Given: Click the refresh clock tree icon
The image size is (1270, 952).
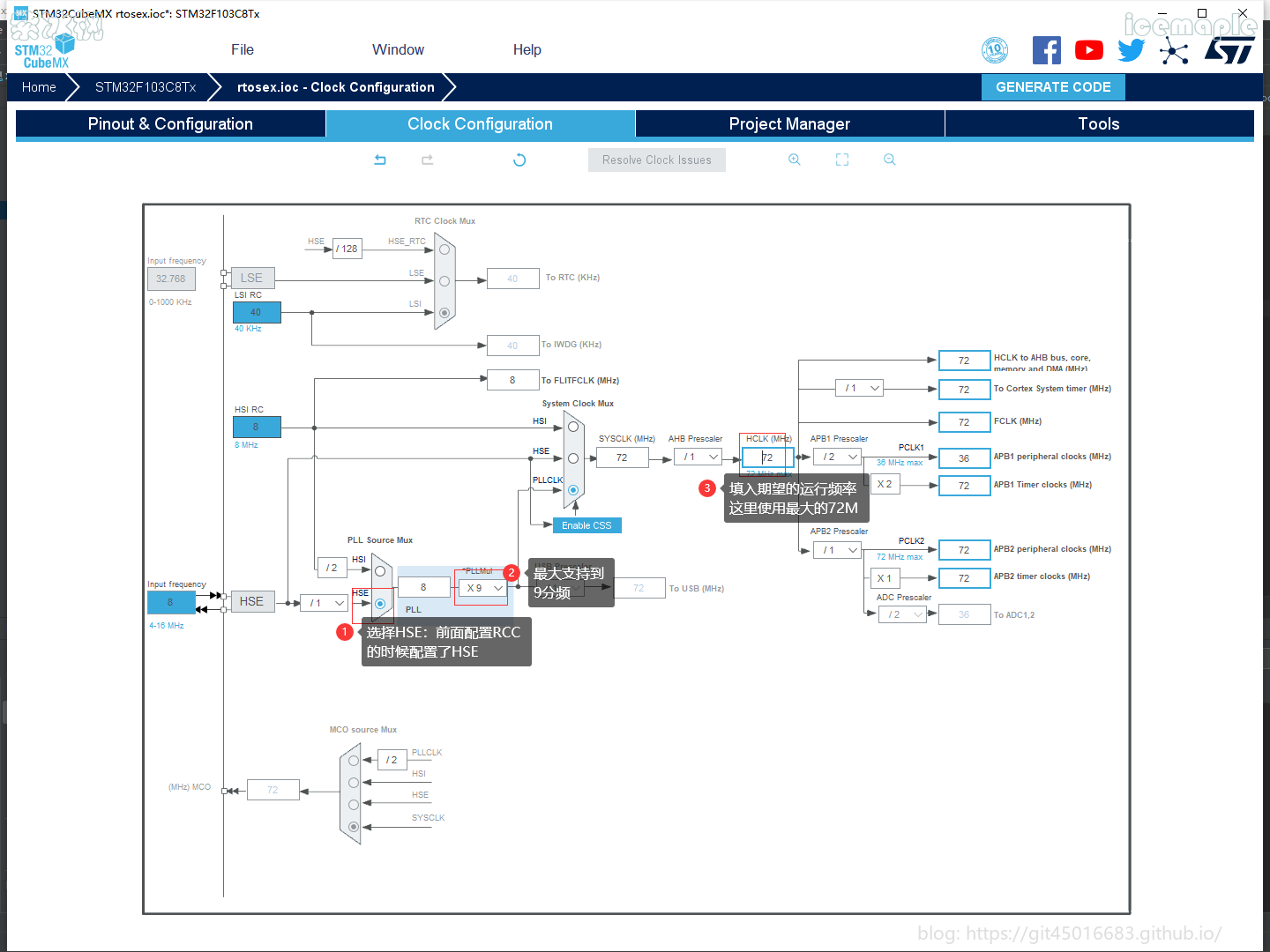Looking at the screenshot, I should tap(519, 160).
